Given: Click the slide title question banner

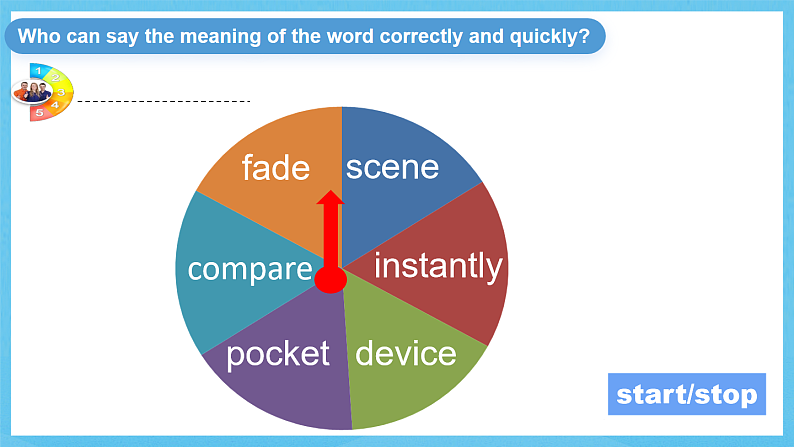Looking at the screenshot, I should click(x=304, y=38).
